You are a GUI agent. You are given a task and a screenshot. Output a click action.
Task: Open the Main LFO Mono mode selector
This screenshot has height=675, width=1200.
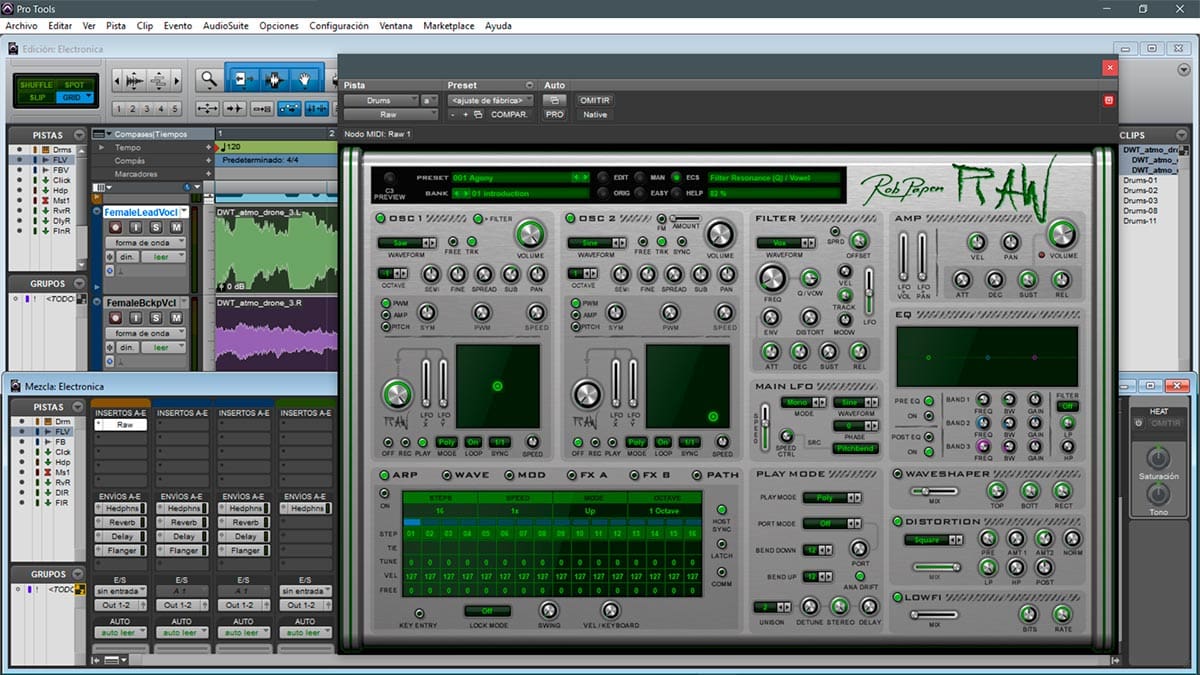click(802, 402)
